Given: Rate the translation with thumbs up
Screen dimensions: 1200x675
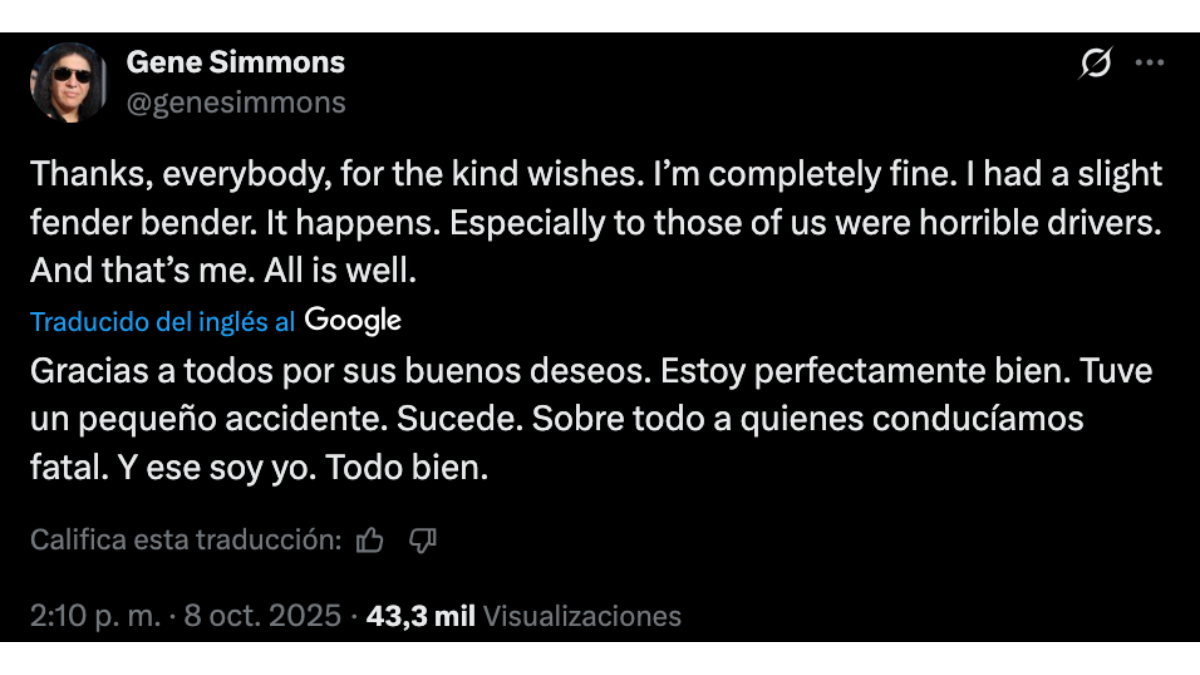Looking at the screenshot, I should [x=370, y=541].
